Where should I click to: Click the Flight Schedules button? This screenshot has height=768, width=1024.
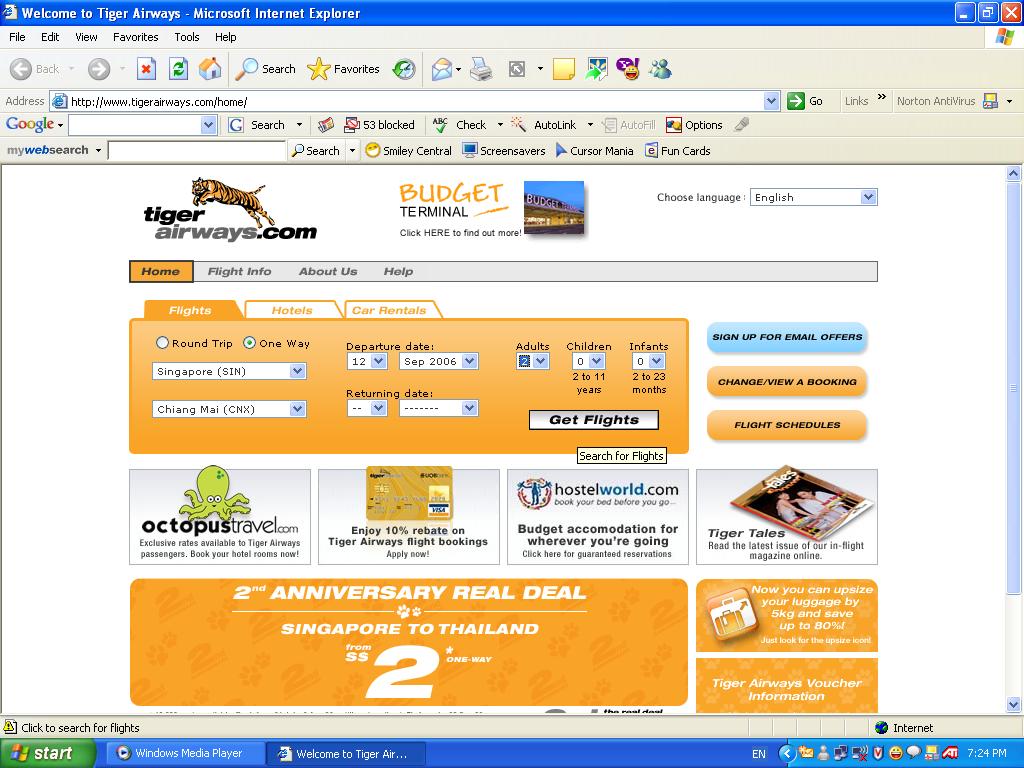(x=787, y=425)
